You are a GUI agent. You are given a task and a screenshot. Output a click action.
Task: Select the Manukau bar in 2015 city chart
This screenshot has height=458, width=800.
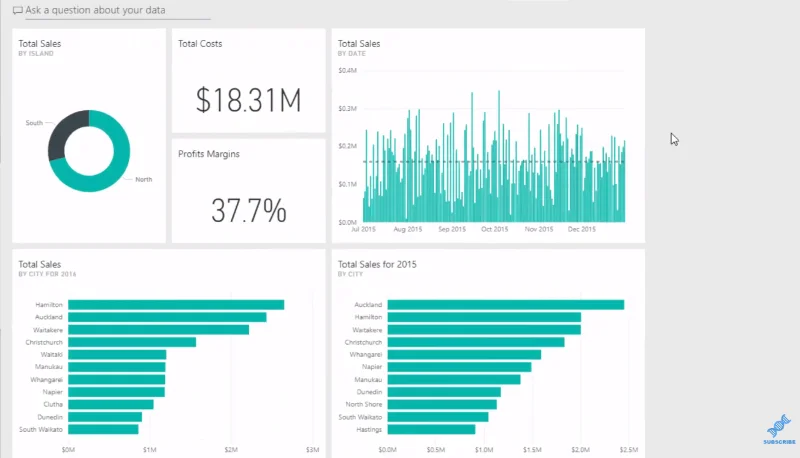click(454, 379)
